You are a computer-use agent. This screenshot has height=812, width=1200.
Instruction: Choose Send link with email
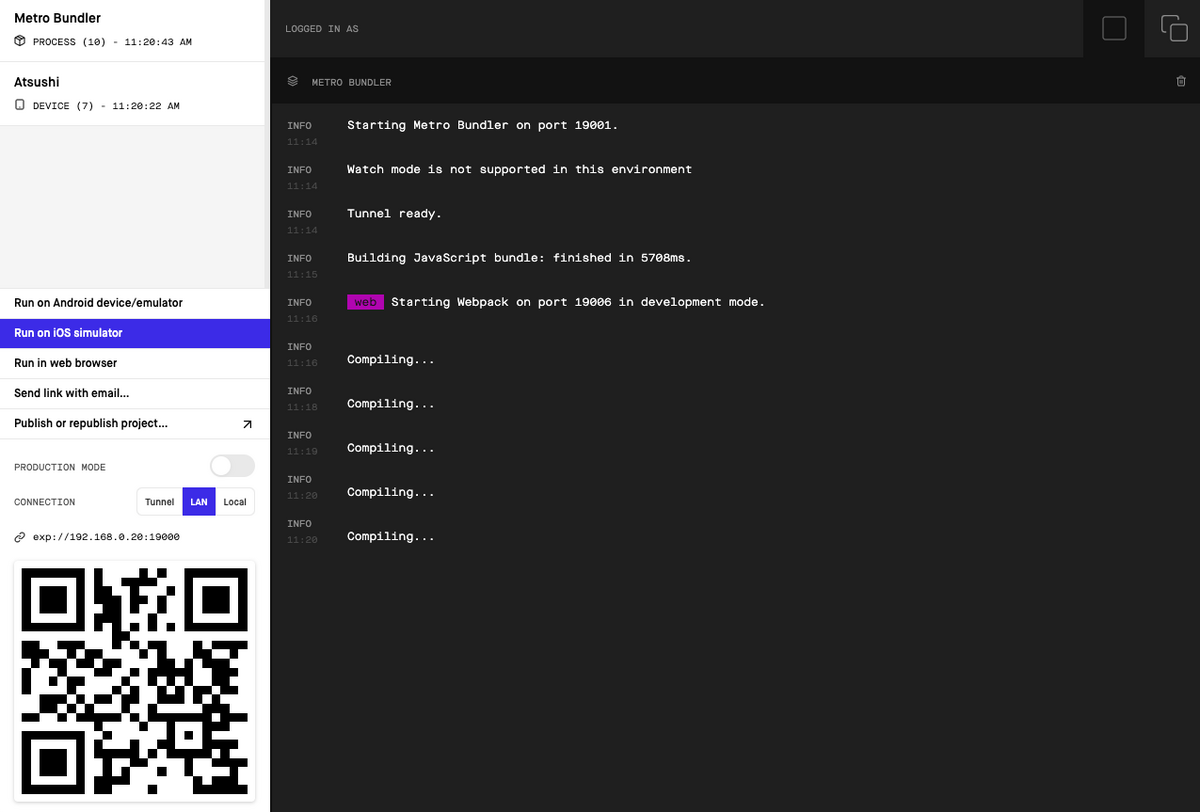click(135, 393)
